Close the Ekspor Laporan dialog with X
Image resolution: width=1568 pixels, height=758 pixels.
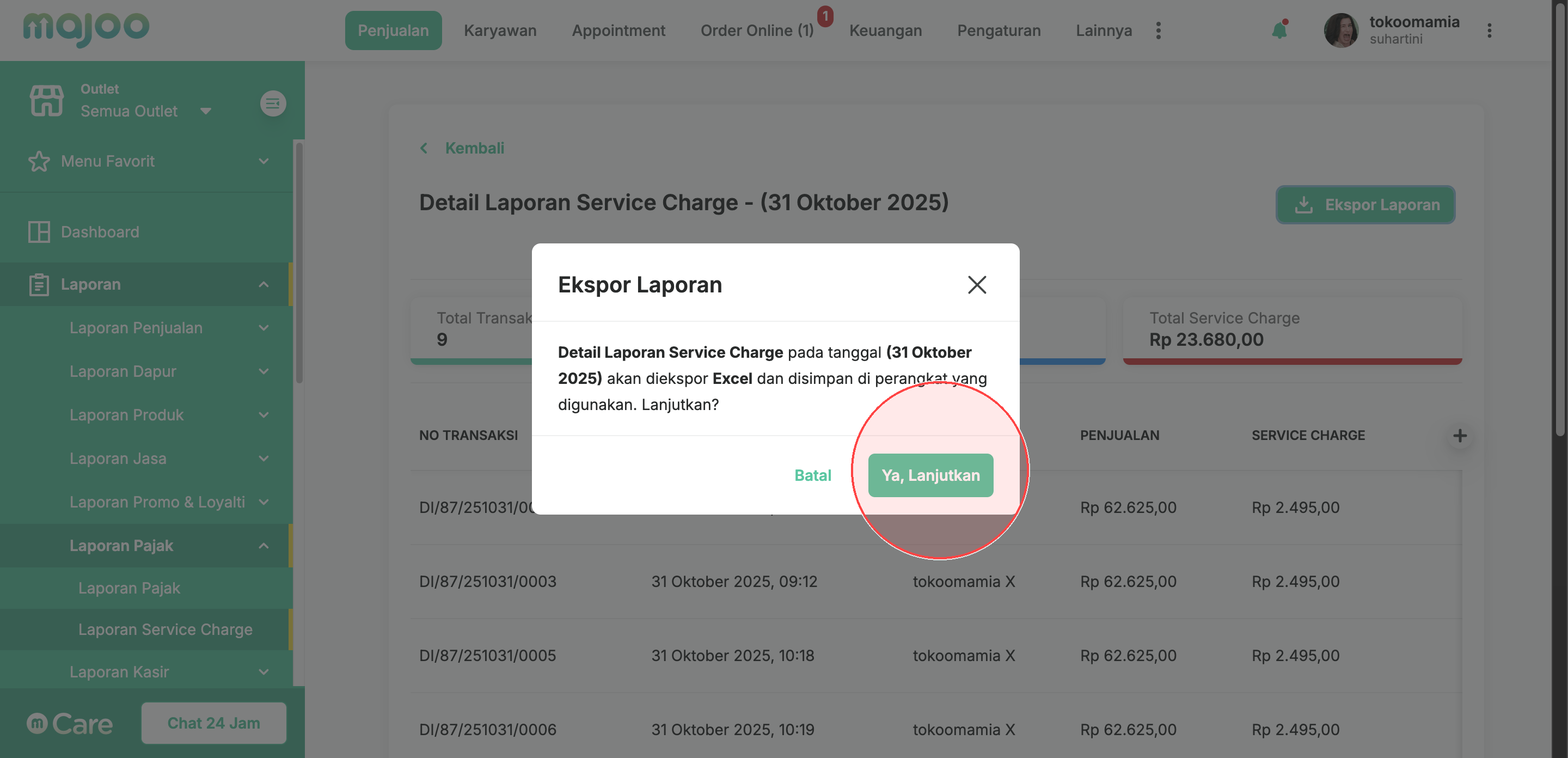[x=976, y=284]
